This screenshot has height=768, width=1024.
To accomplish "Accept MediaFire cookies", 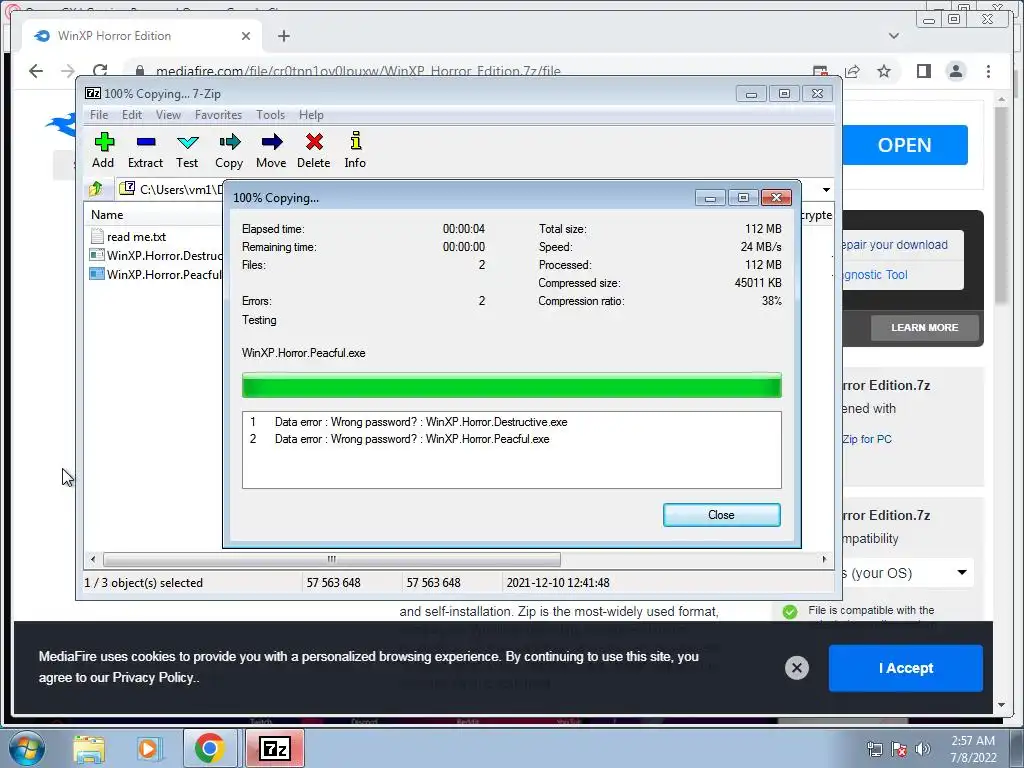I will [x=905, y=668].
